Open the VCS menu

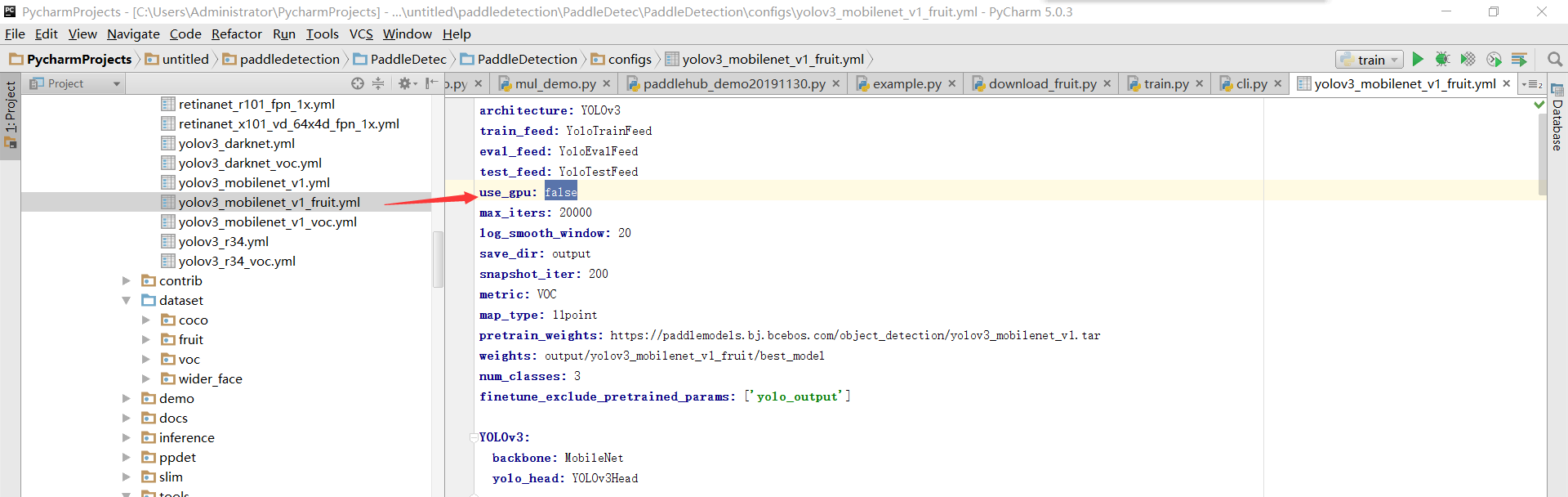click(x=361, y=34)
